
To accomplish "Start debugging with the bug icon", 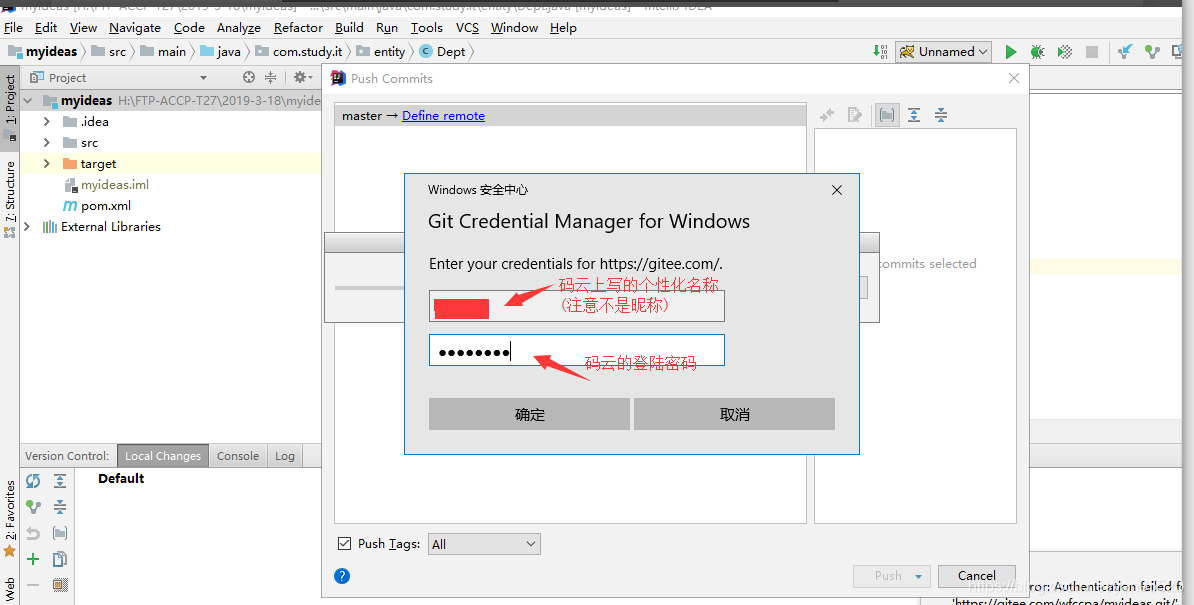I will (1037, 52).
